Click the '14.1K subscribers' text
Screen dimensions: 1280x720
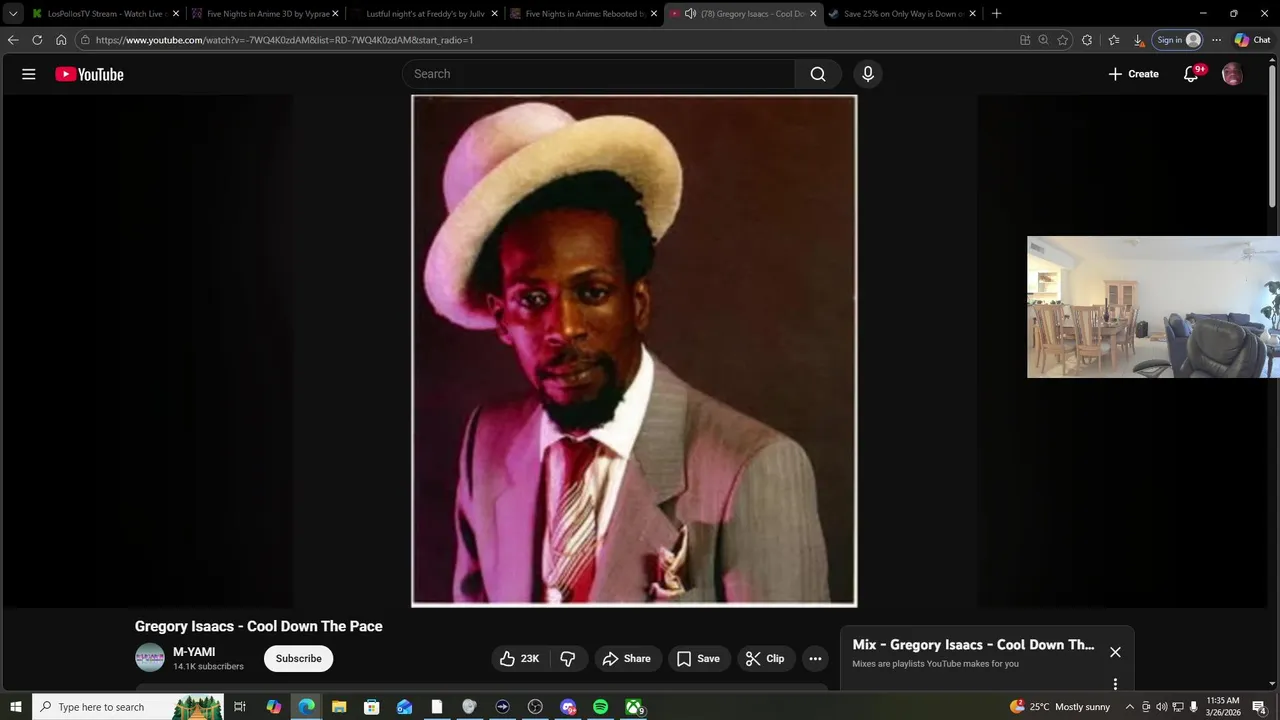pos(208,666)
